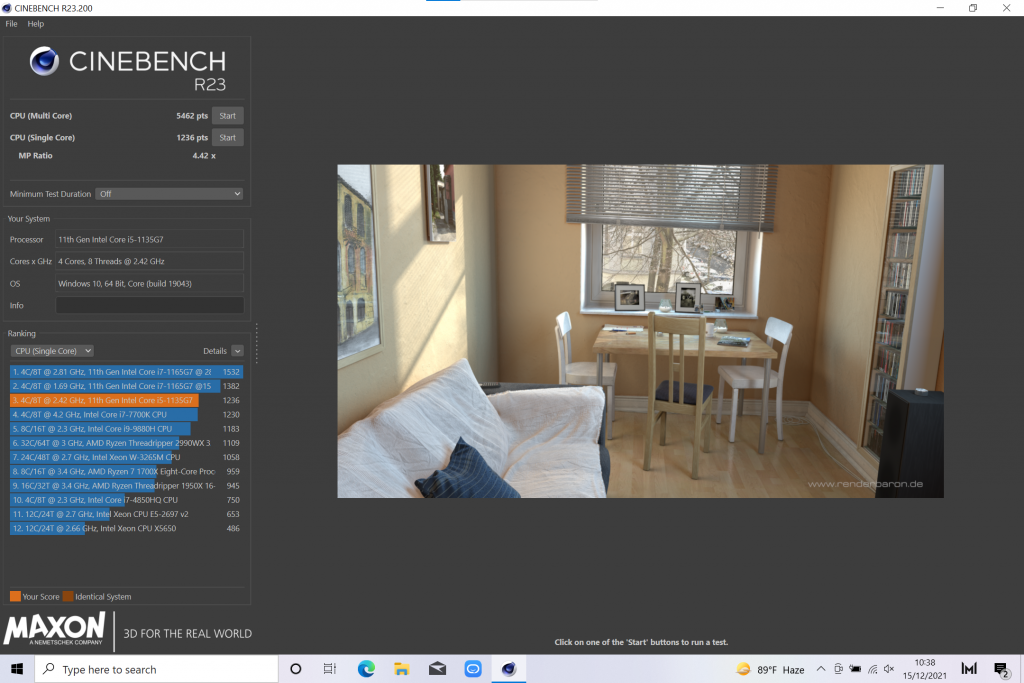Screen dimensions: 1024x683
Task: Select ranking row 11 Xeon E5-2697 v2
Action: coord(126,514)
